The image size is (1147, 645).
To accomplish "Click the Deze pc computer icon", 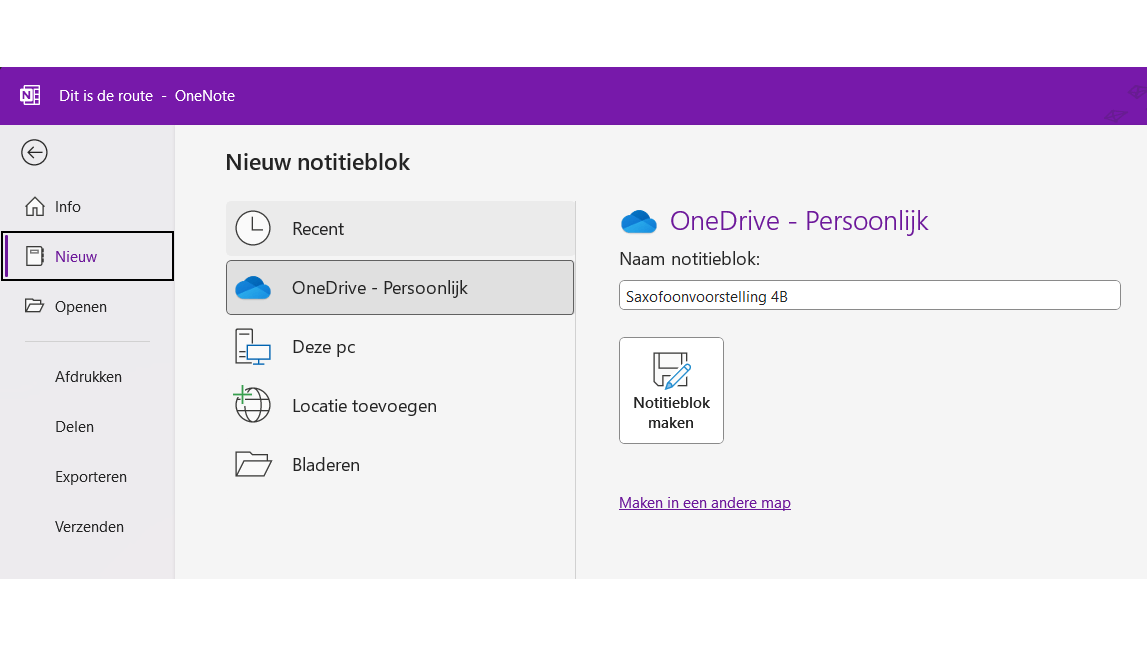I will click(253, 347).
